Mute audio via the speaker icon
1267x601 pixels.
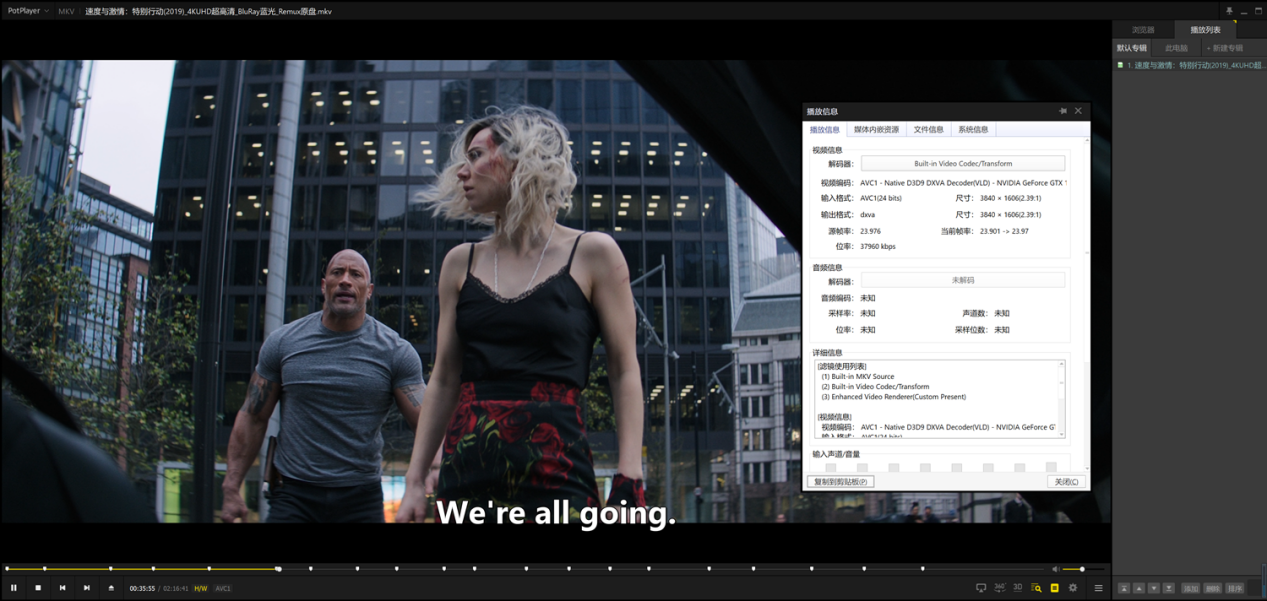[1055, 569]
